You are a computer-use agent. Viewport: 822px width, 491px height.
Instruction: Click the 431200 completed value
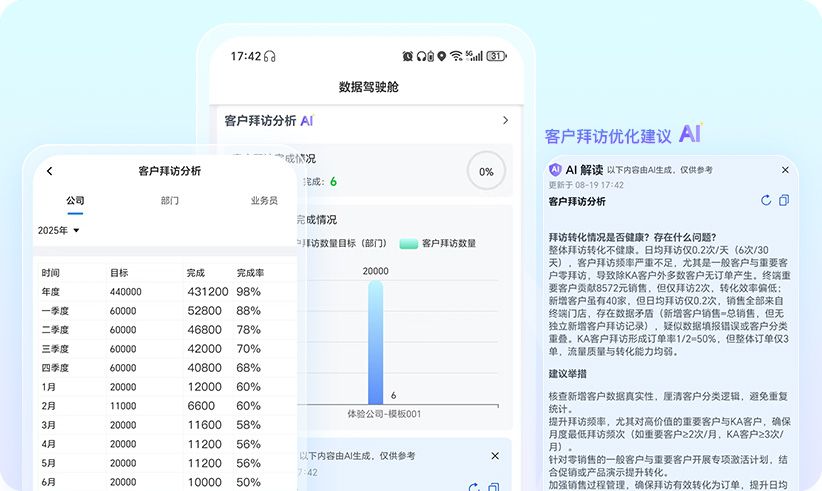coord(208,291)
